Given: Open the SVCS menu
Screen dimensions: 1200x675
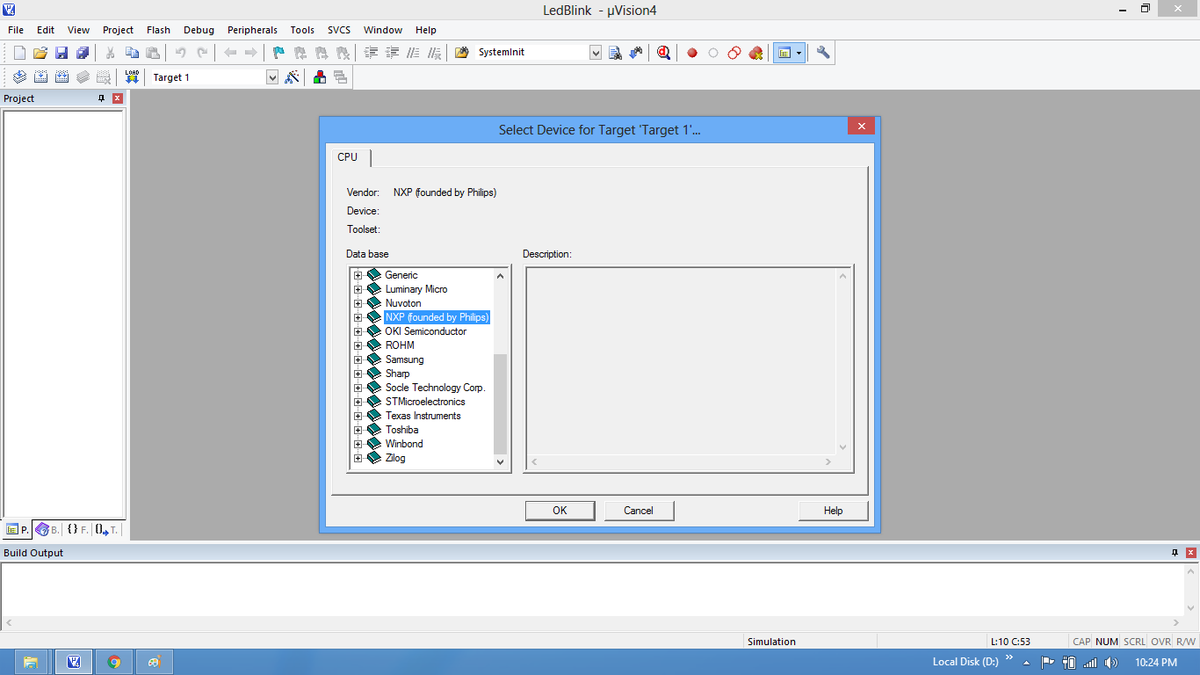Looking at the screenshot, I should tap(339, 30).
